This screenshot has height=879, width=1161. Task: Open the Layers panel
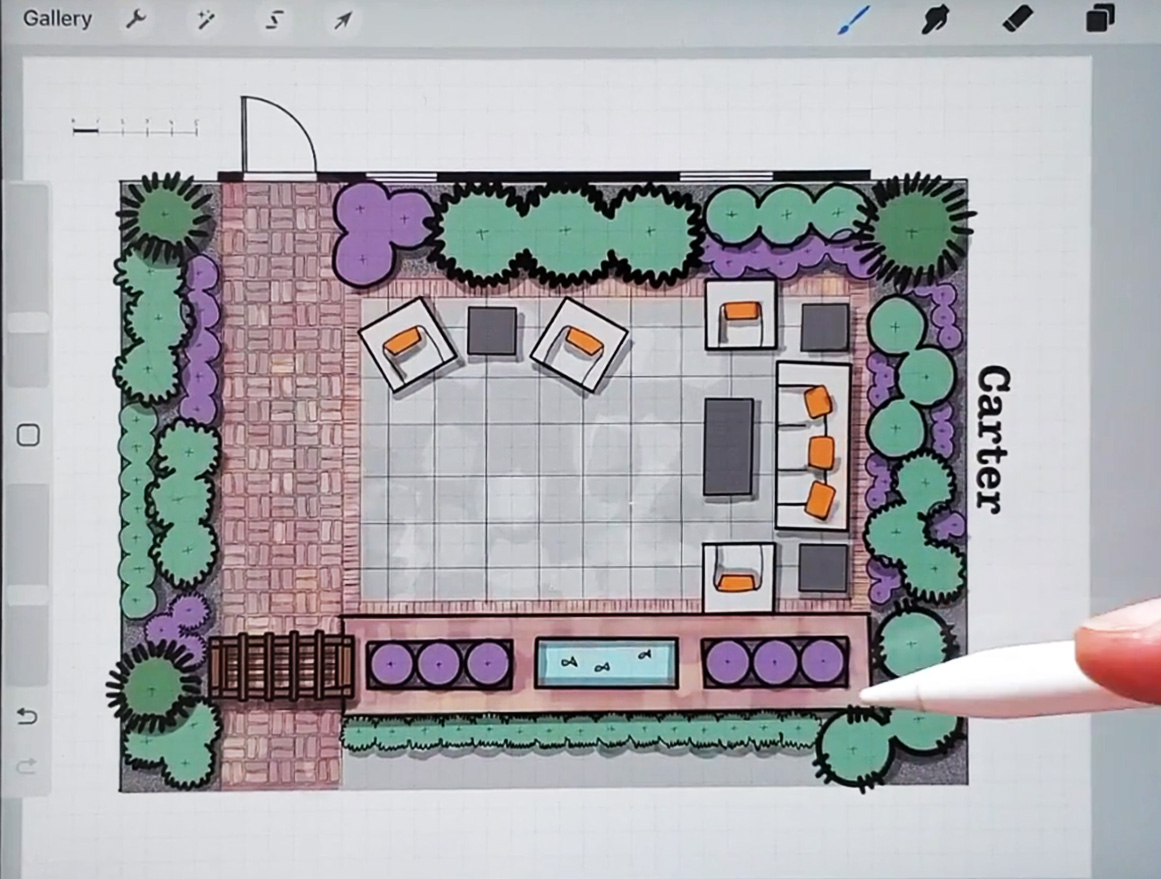[1100, 19]
